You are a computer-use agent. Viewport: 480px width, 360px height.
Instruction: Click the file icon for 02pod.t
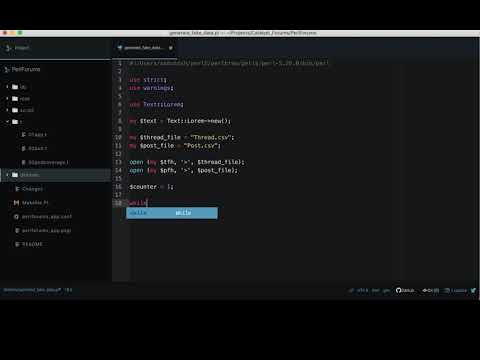(x=23, y=148)
